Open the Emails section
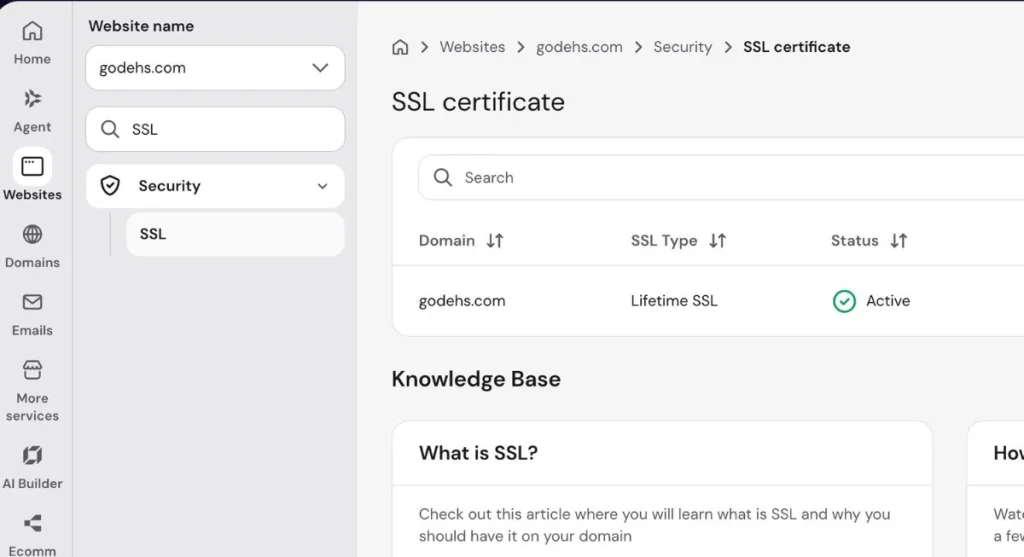 click(32, 315)
